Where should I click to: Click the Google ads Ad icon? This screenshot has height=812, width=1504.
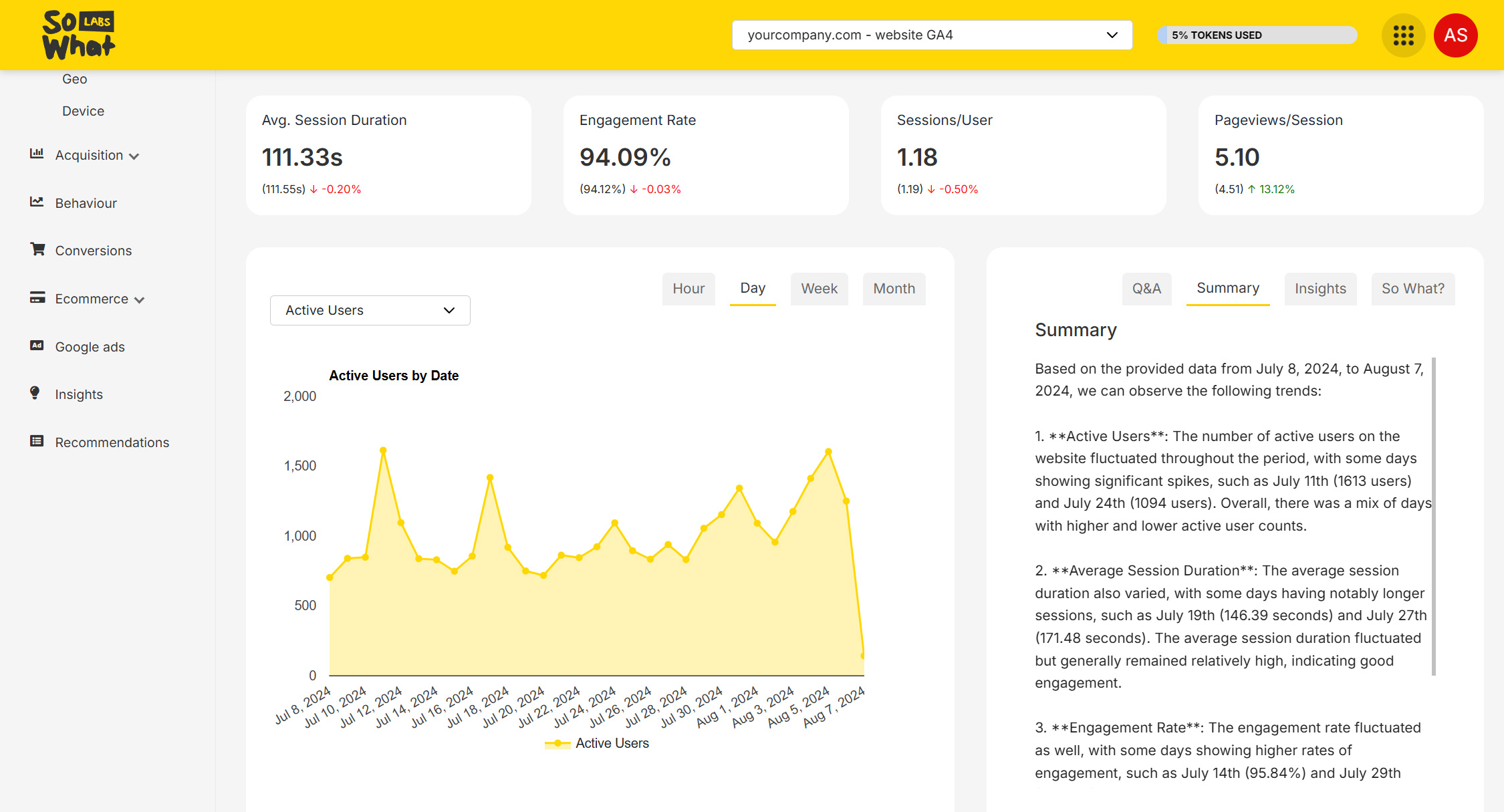point(37,346)
